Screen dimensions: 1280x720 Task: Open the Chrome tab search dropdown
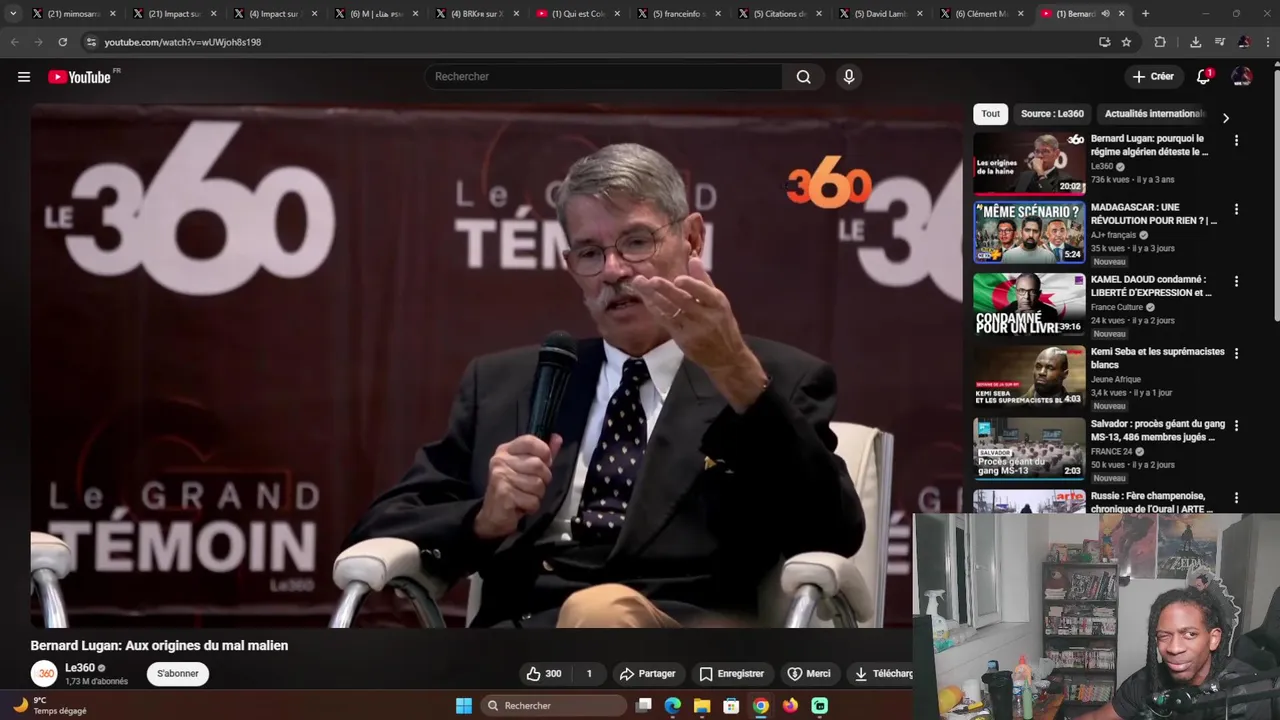pyautogui.click(x=13, y=14)
